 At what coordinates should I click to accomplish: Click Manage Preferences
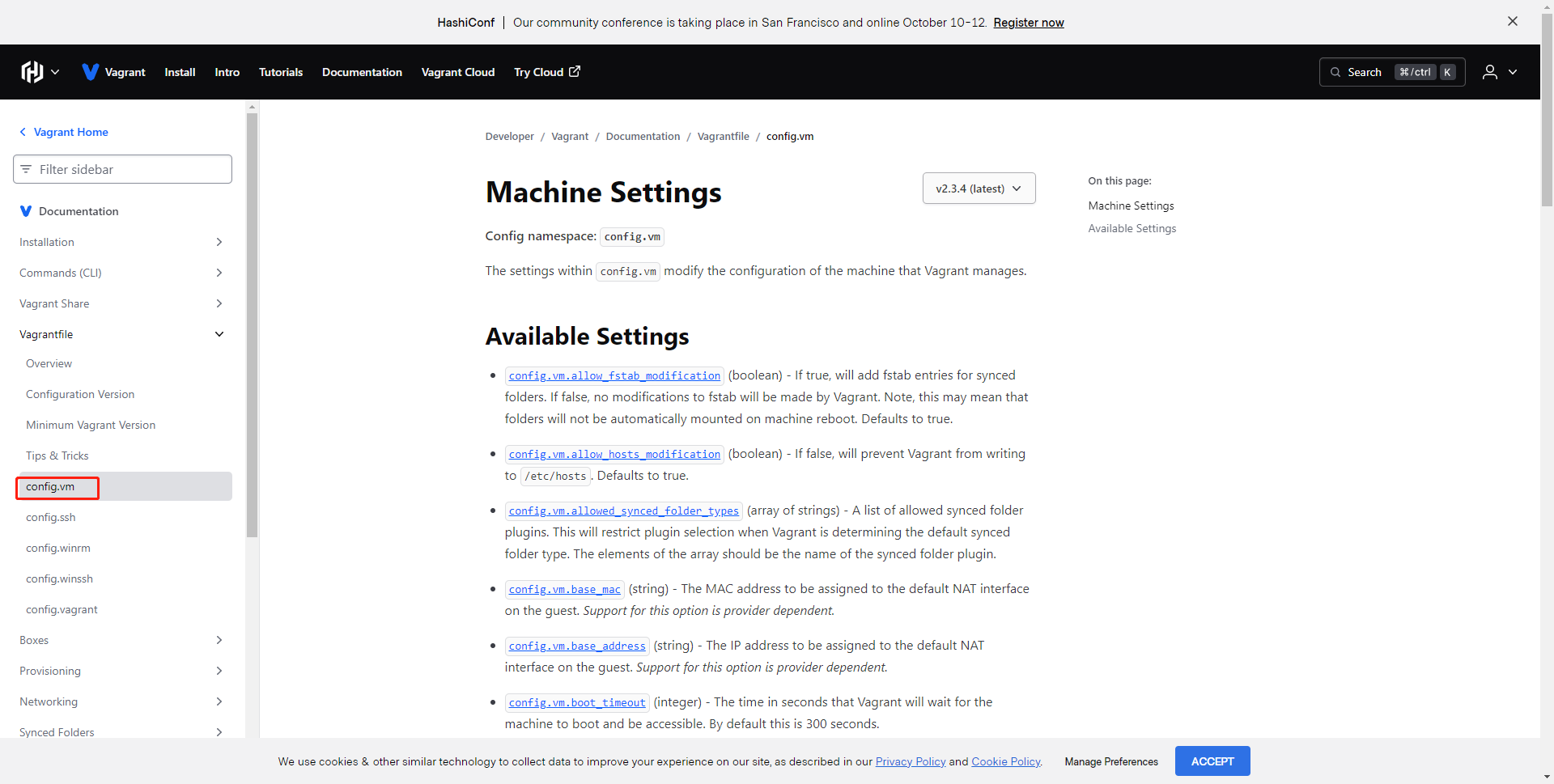coord(1111,761)
